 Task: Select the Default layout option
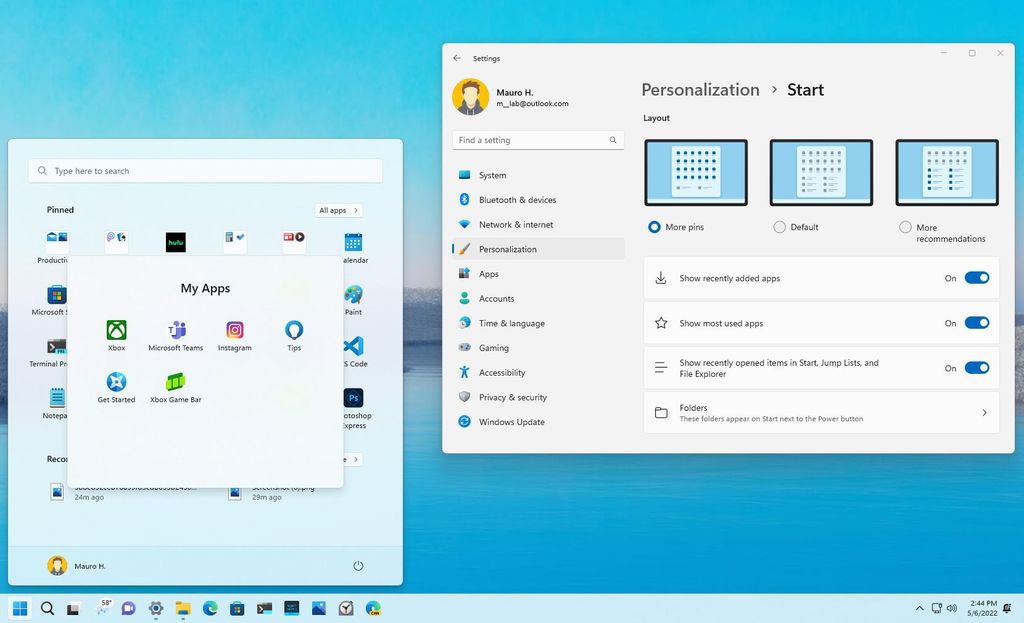(x=779, y=227)
